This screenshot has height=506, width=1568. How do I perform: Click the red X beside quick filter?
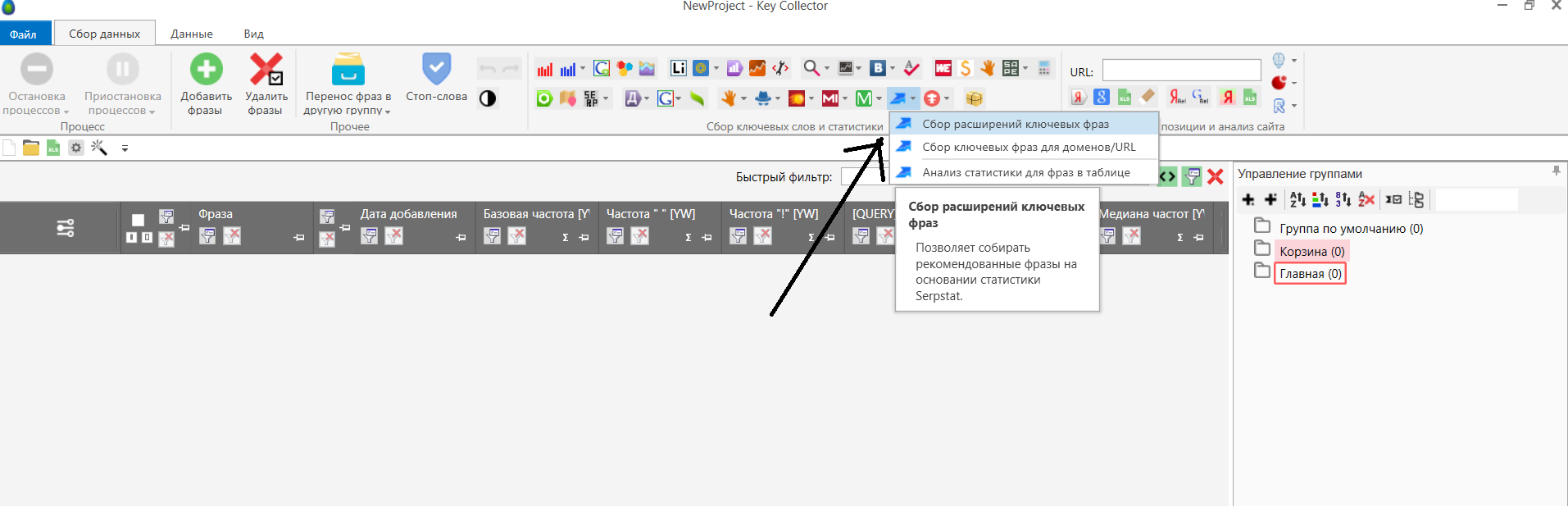[x=1216, y=176]
